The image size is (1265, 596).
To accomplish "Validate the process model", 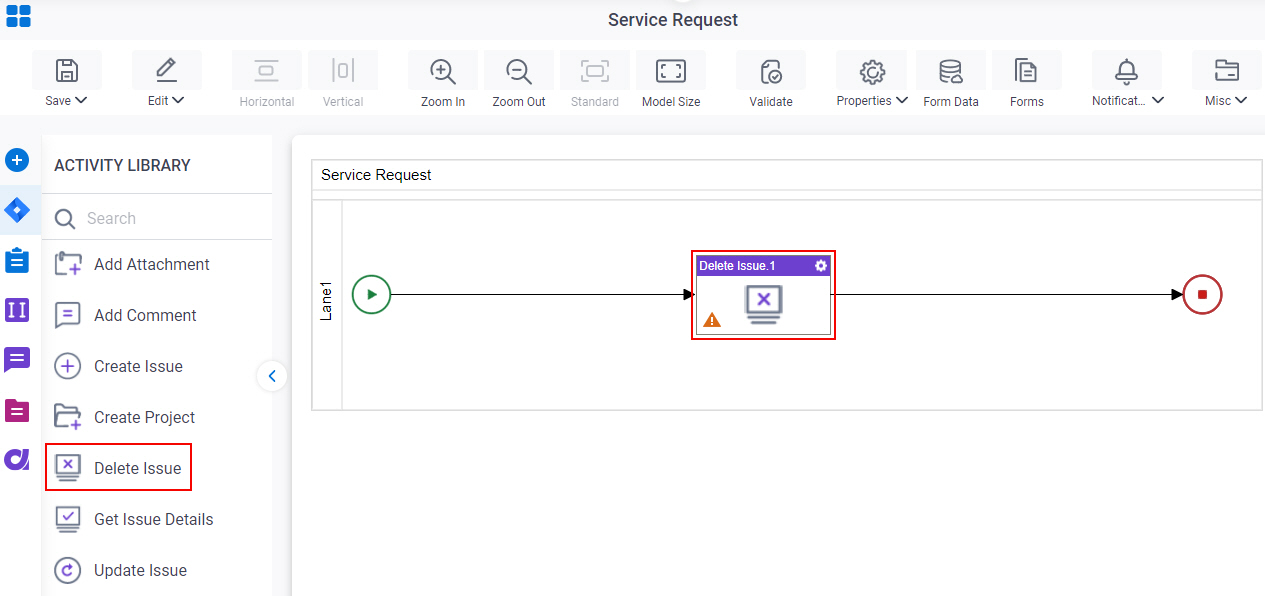I will 771,71.
